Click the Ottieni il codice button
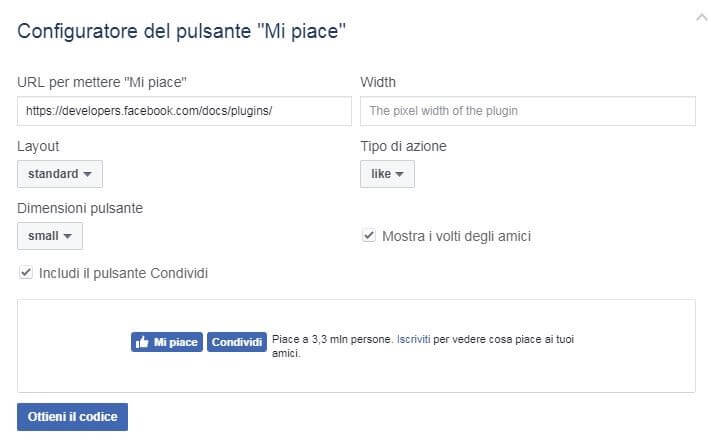Viewport: 711px width, 444px height. (x=72, y=416)
